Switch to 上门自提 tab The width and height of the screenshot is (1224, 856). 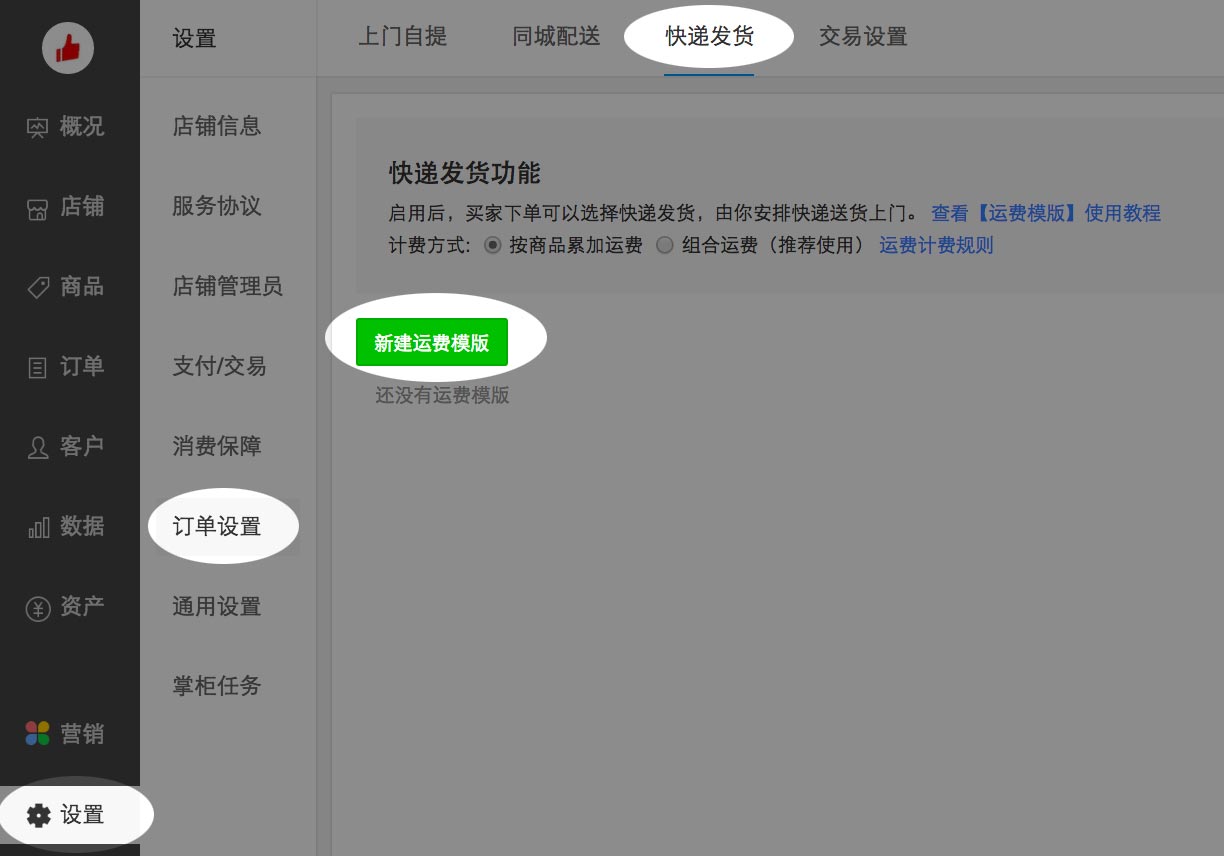coord(403,37)
